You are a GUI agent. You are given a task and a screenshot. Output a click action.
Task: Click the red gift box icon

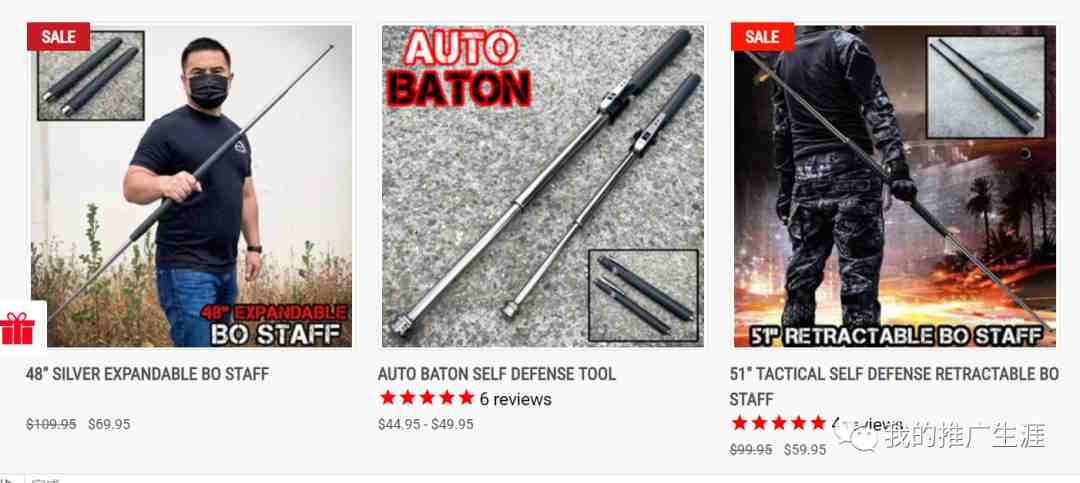tap(17, 328)
